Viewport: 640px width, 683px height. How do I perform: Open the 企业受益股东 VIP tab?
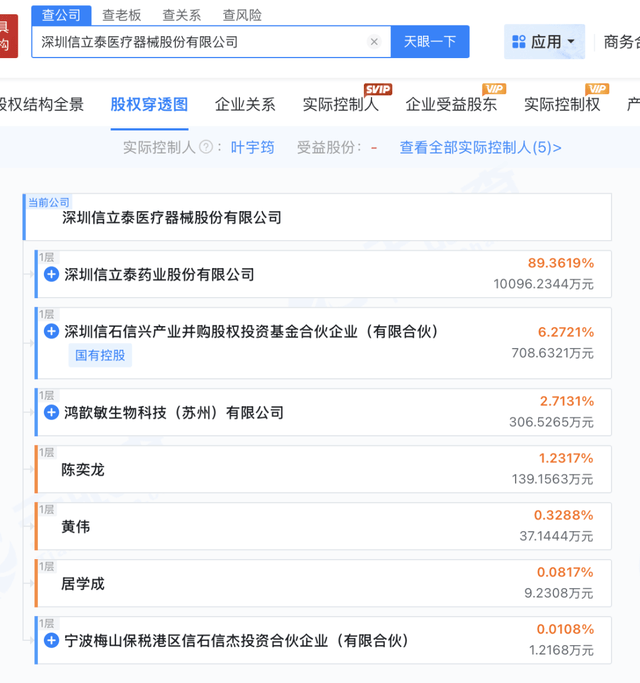click(451, 105)
